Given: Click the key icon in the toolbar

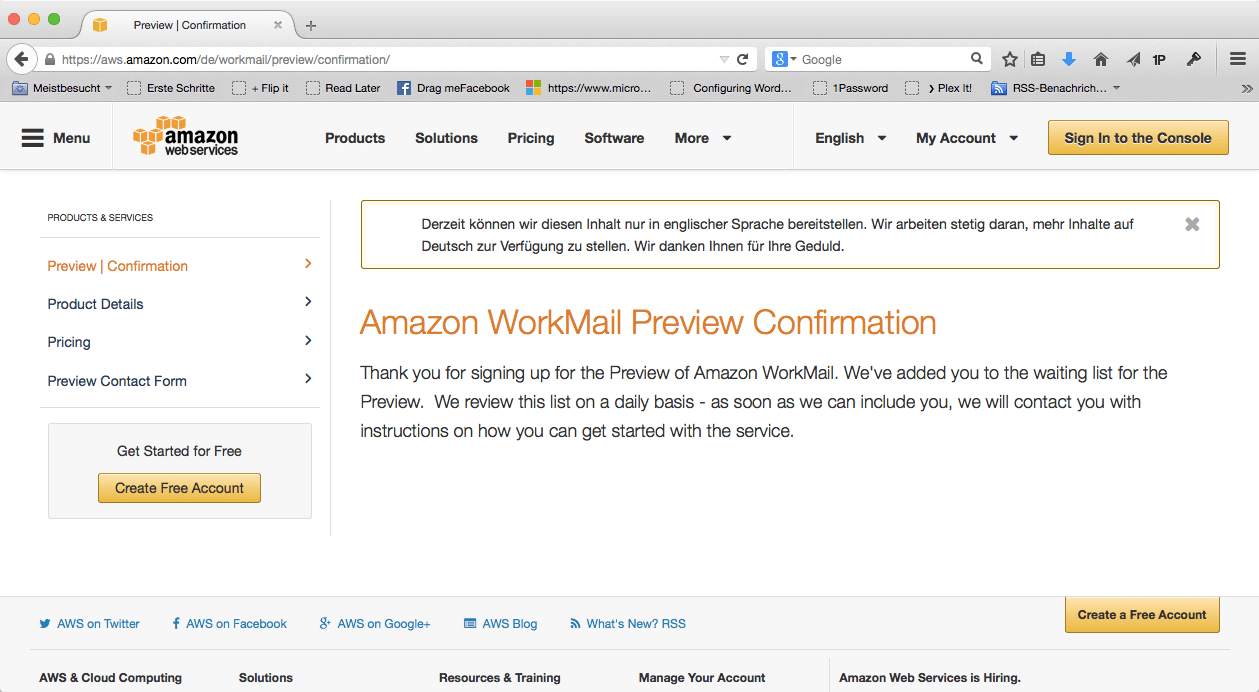Looking at the screenshot, I should 1193,59.
